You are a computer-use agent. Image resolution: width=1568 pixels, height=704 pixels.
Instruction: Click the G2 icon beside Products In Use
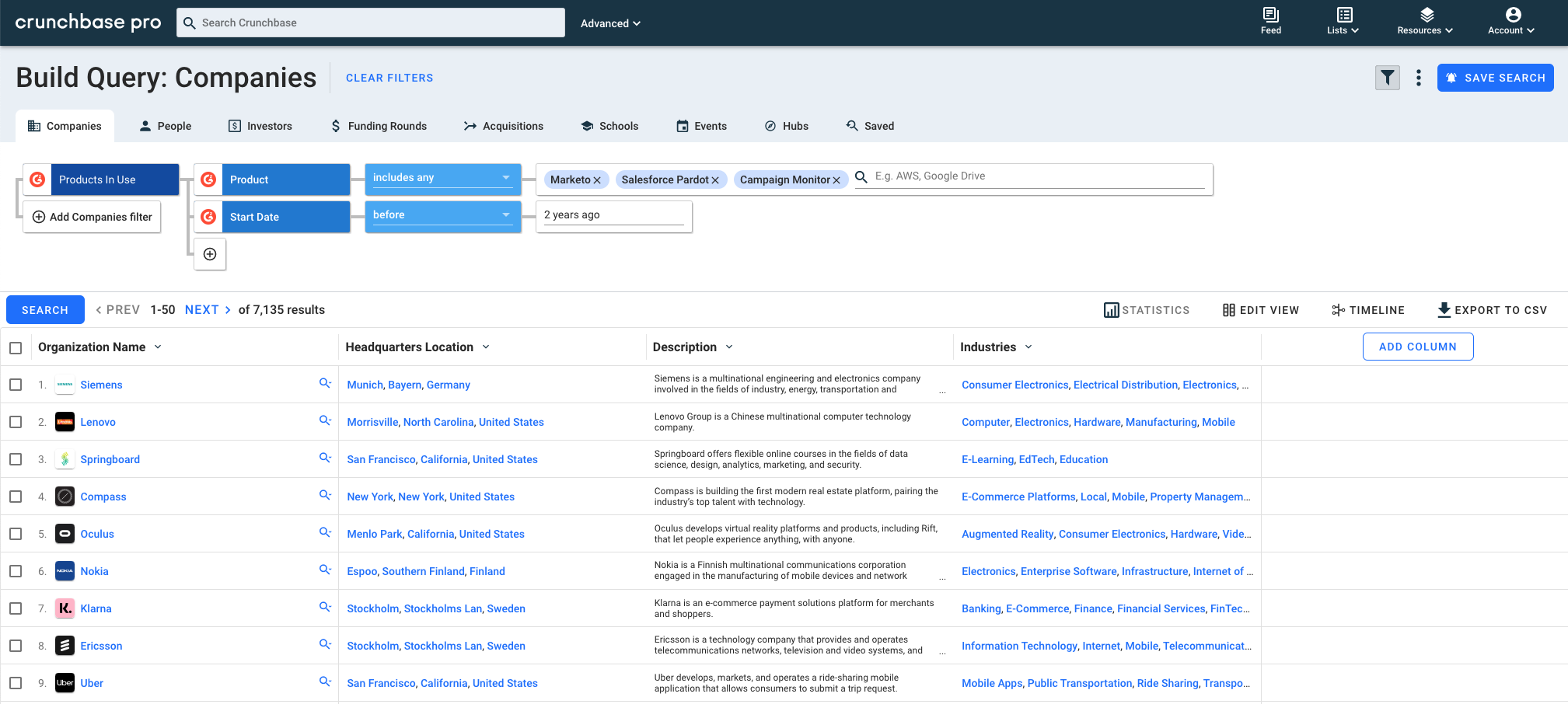37,179
